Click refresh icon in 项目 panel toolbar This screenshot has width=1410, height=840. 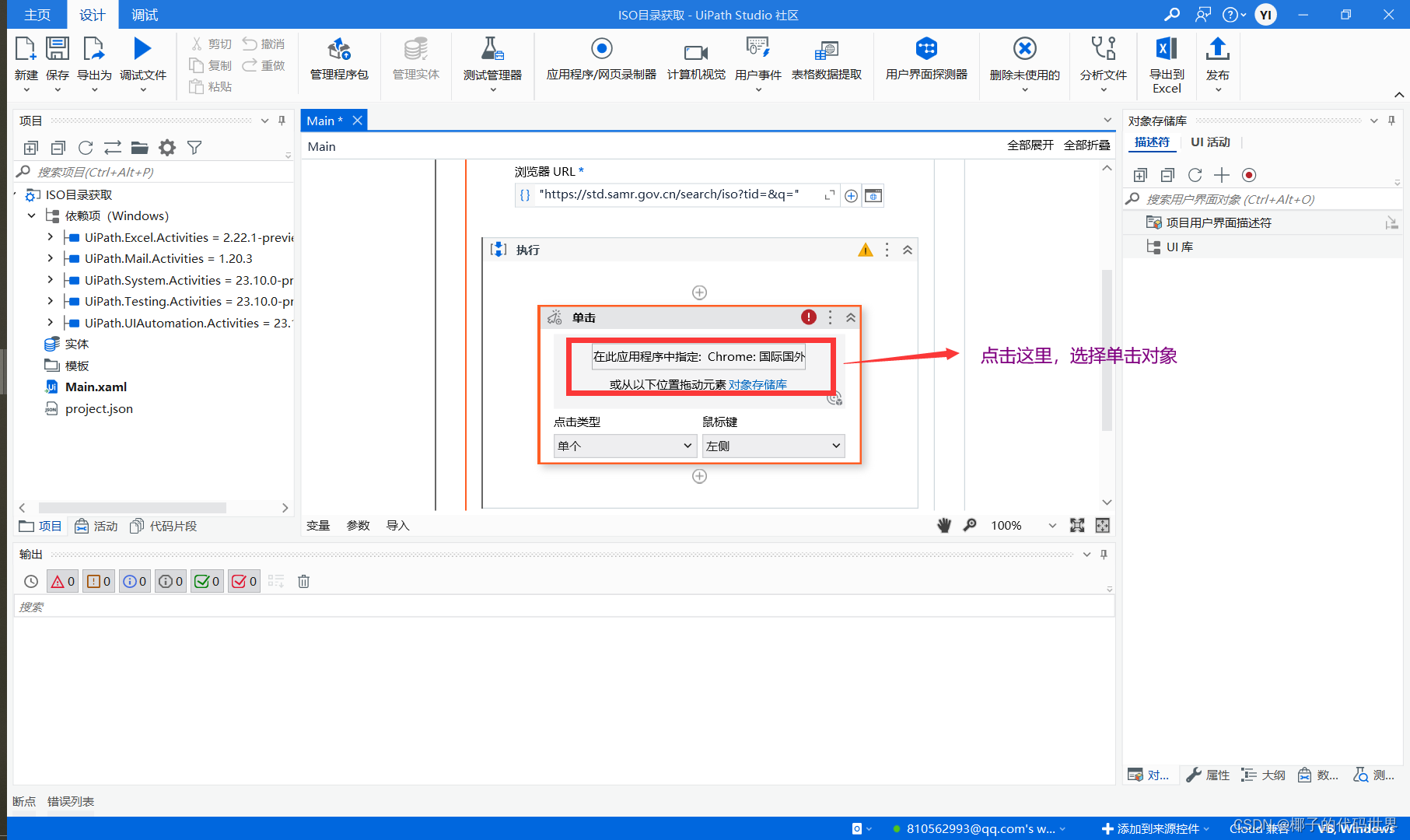pyautogui.click(x=86, y=148)
